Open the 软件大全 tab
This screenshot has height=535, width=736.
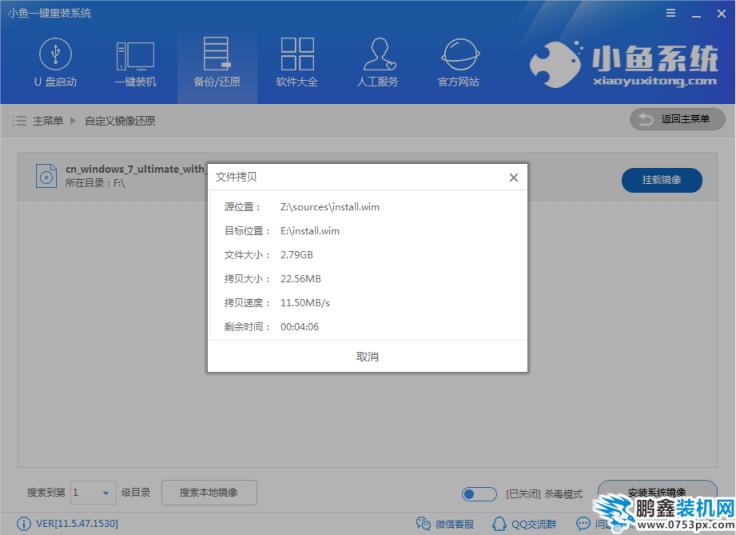pos(297,63)
